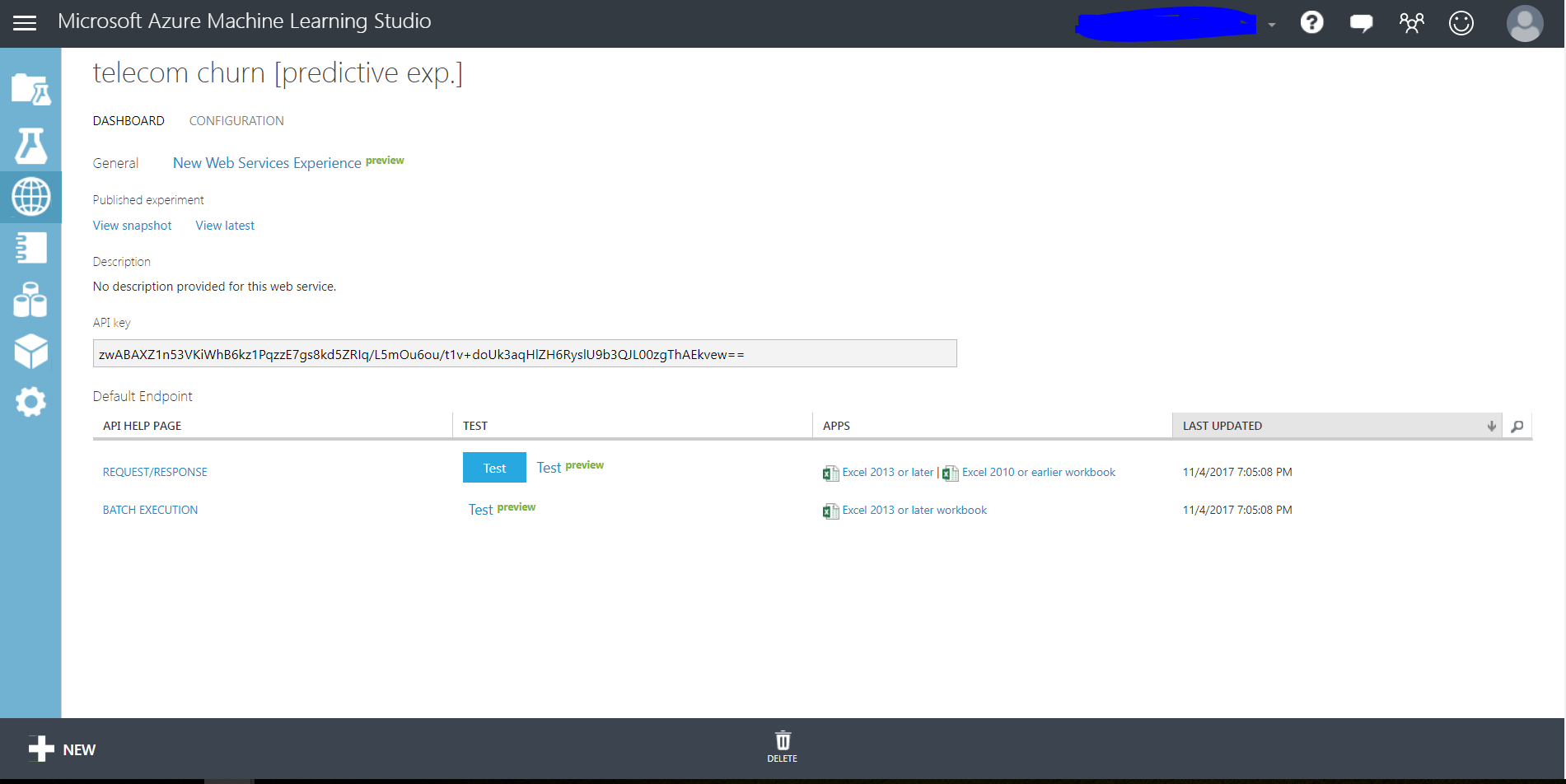
Task: Click the APPS column header
Action: click(x=836, y=426)
